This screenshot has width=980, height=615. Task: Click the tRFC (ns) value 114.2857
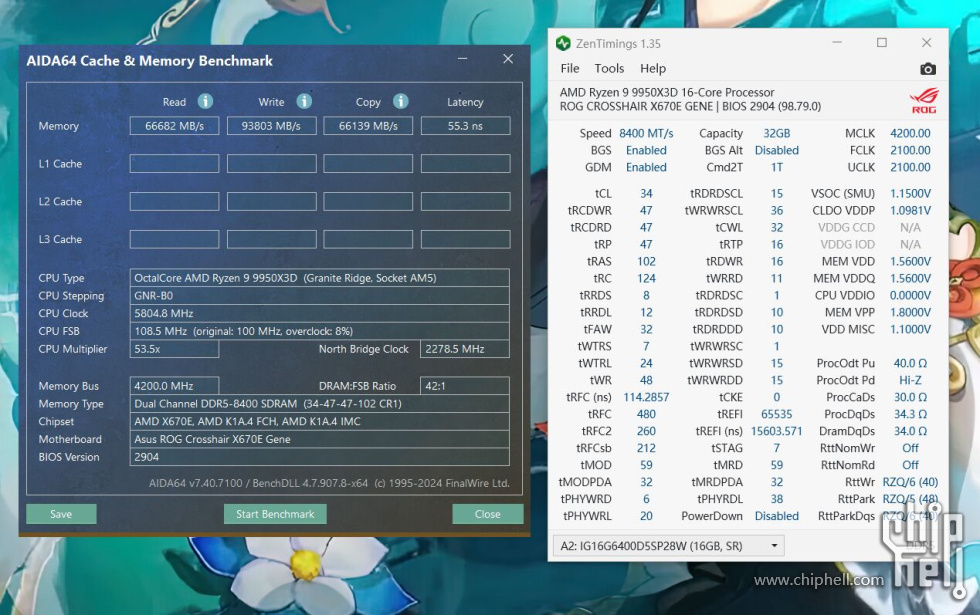pyautogui.click(x=646, y=397)
